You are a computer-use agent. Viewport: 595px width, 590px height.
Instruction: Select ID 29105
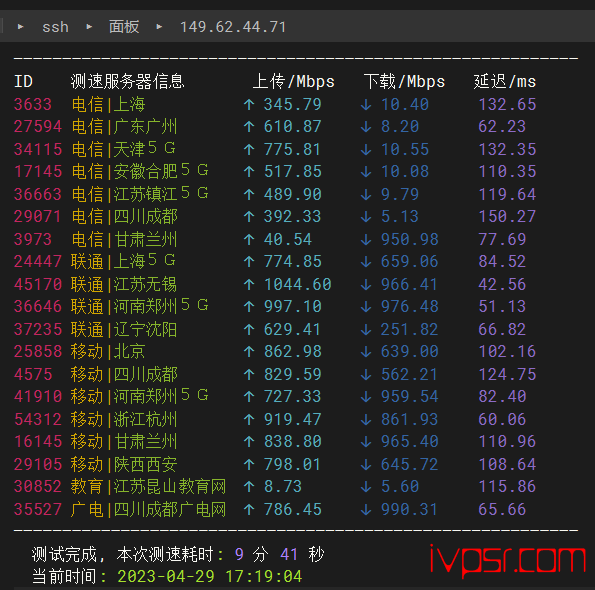click(x=38, y=464)
